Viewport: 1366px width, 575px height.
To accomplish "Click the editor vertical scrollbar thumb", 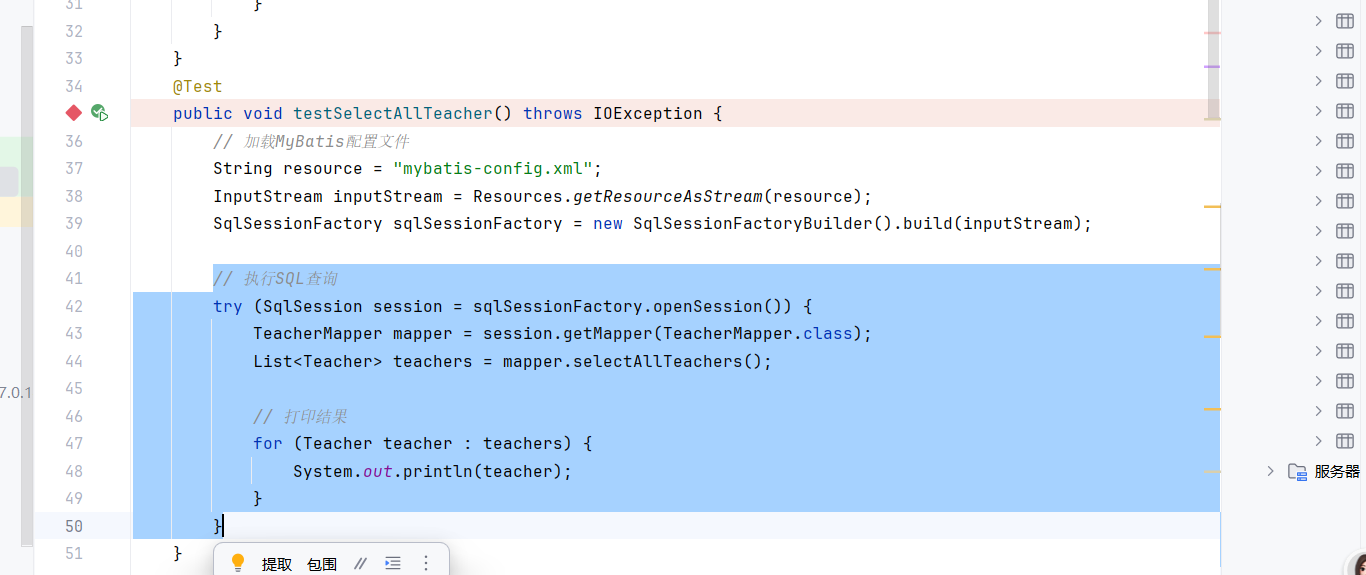I will [x=1213, y=60].
